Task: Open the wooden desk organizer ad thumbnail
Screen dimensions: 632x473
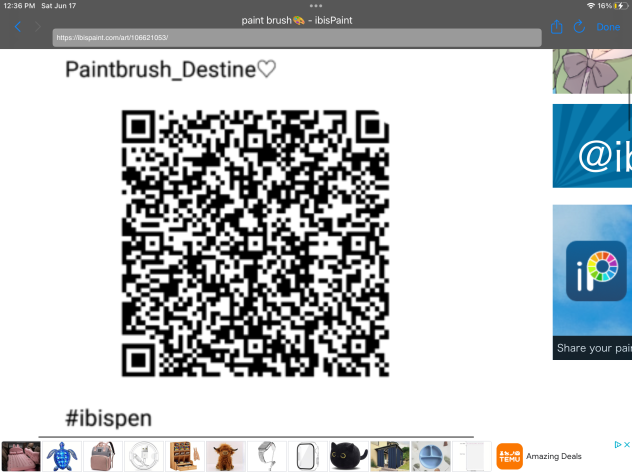Action: pos(185,456)
